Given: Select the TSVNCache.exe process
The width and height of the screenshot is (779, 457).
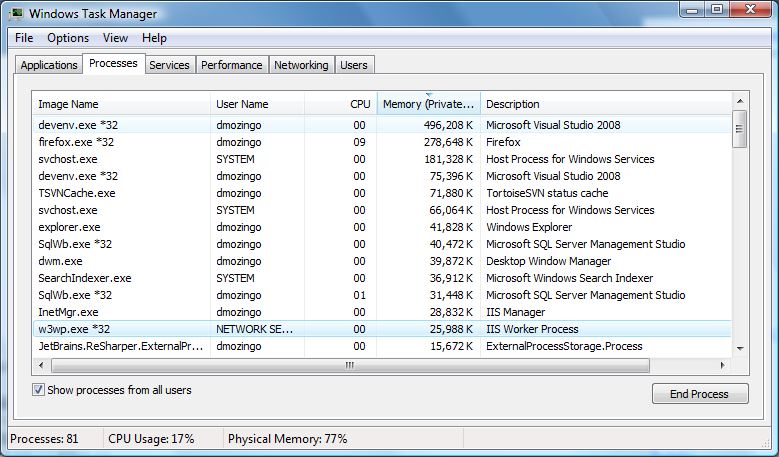Looking at the screenshot, I should coord(382,193).
